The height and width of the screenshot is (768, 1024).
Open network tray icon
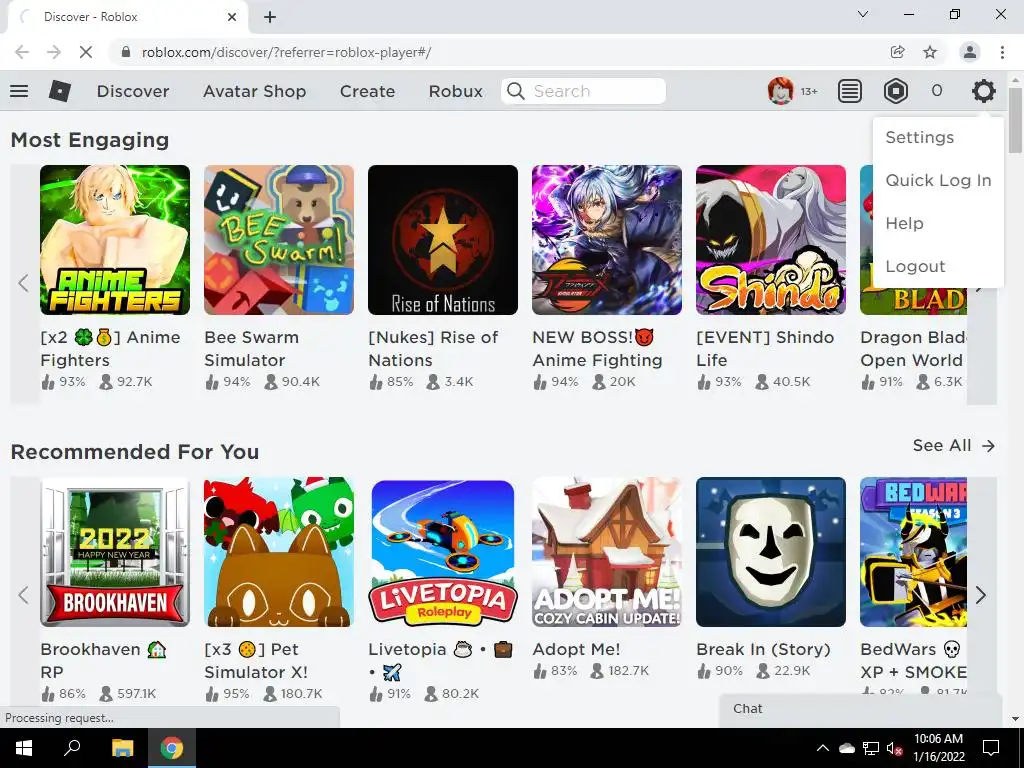click(x=871, y=748)
